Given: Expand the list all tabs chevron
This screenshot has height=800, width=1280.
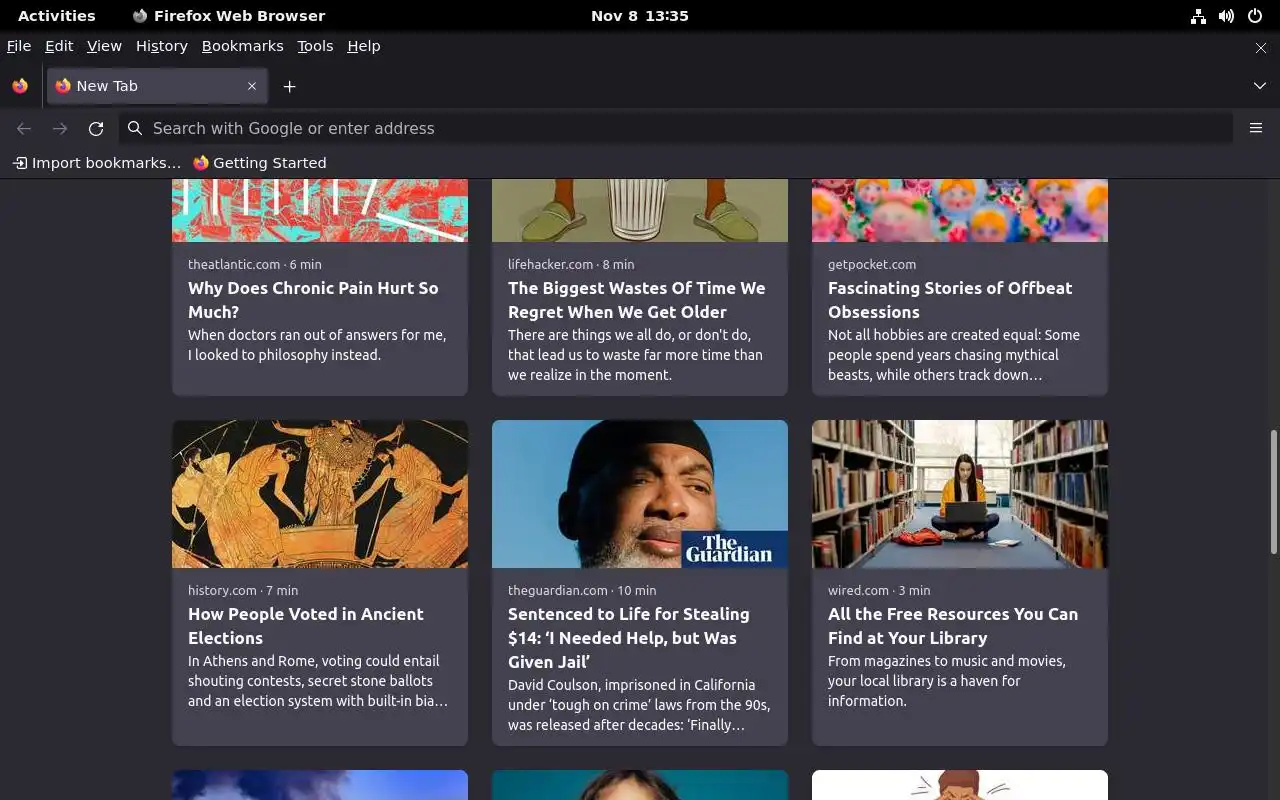Looking at the screenshot, I should pos(1259,86).
